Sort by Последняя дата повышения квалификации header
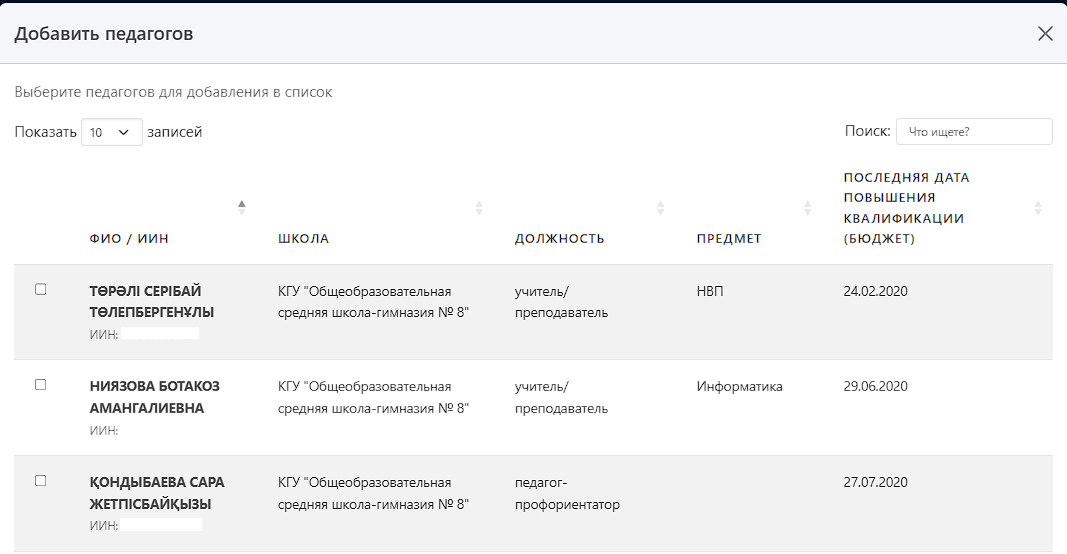This screenshot has height=554, width=1067. tap(905, 208)
